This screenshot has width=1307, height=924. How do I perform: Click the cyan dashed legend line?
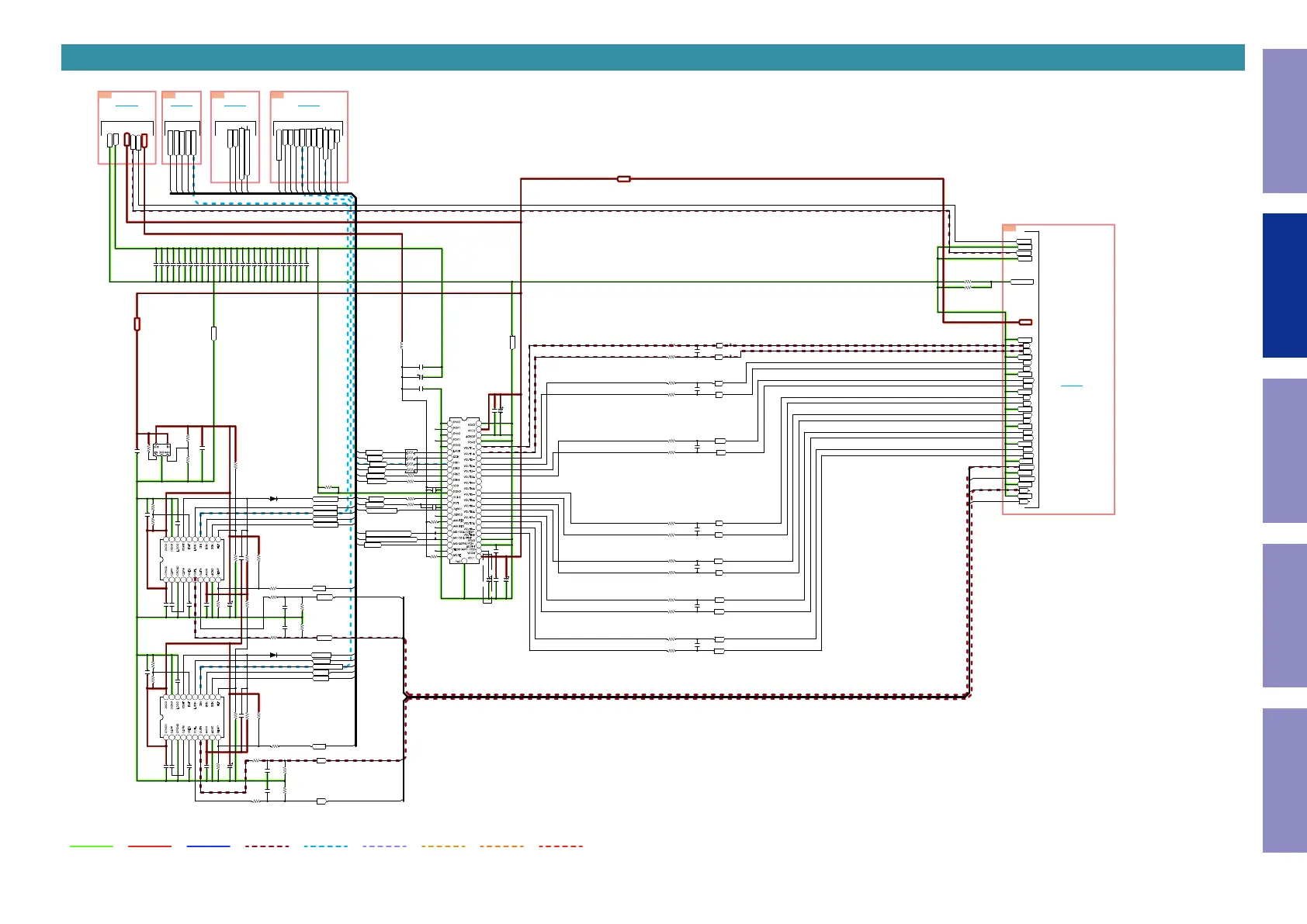pyautogui.click(x=326, y=846)
